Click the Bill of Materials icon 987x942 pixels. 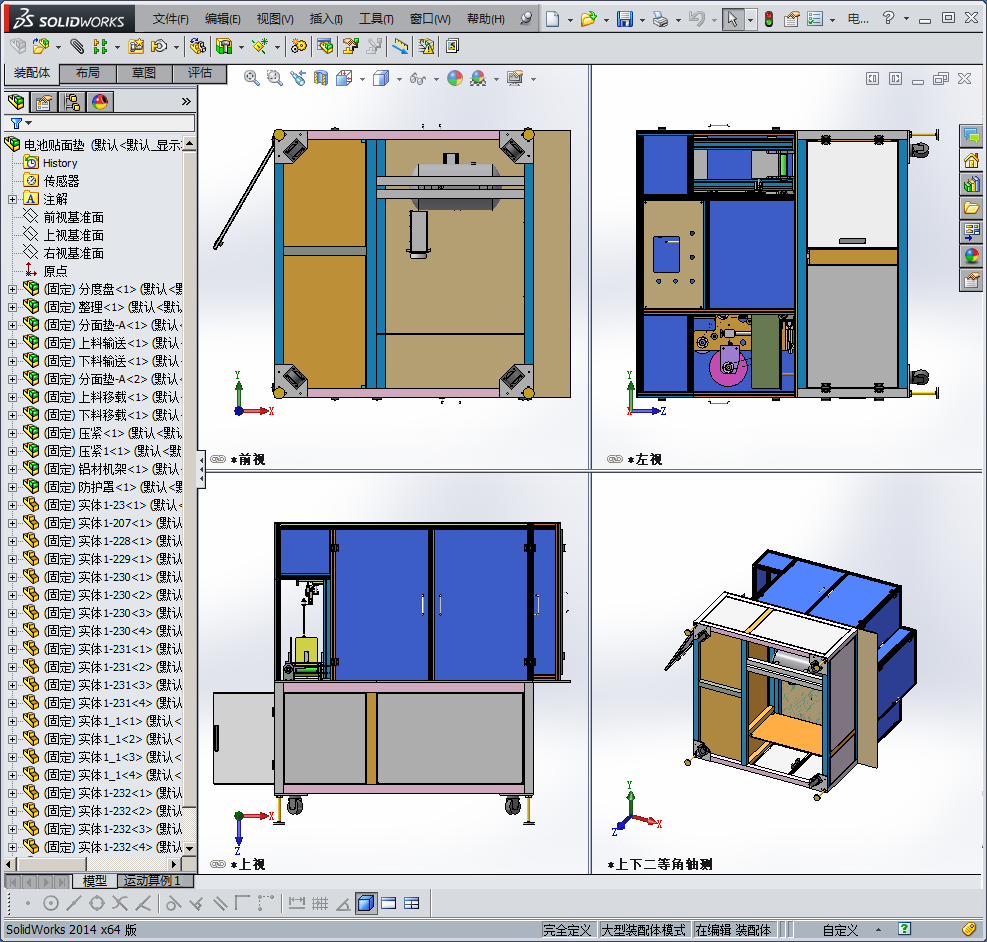[325, 46]
